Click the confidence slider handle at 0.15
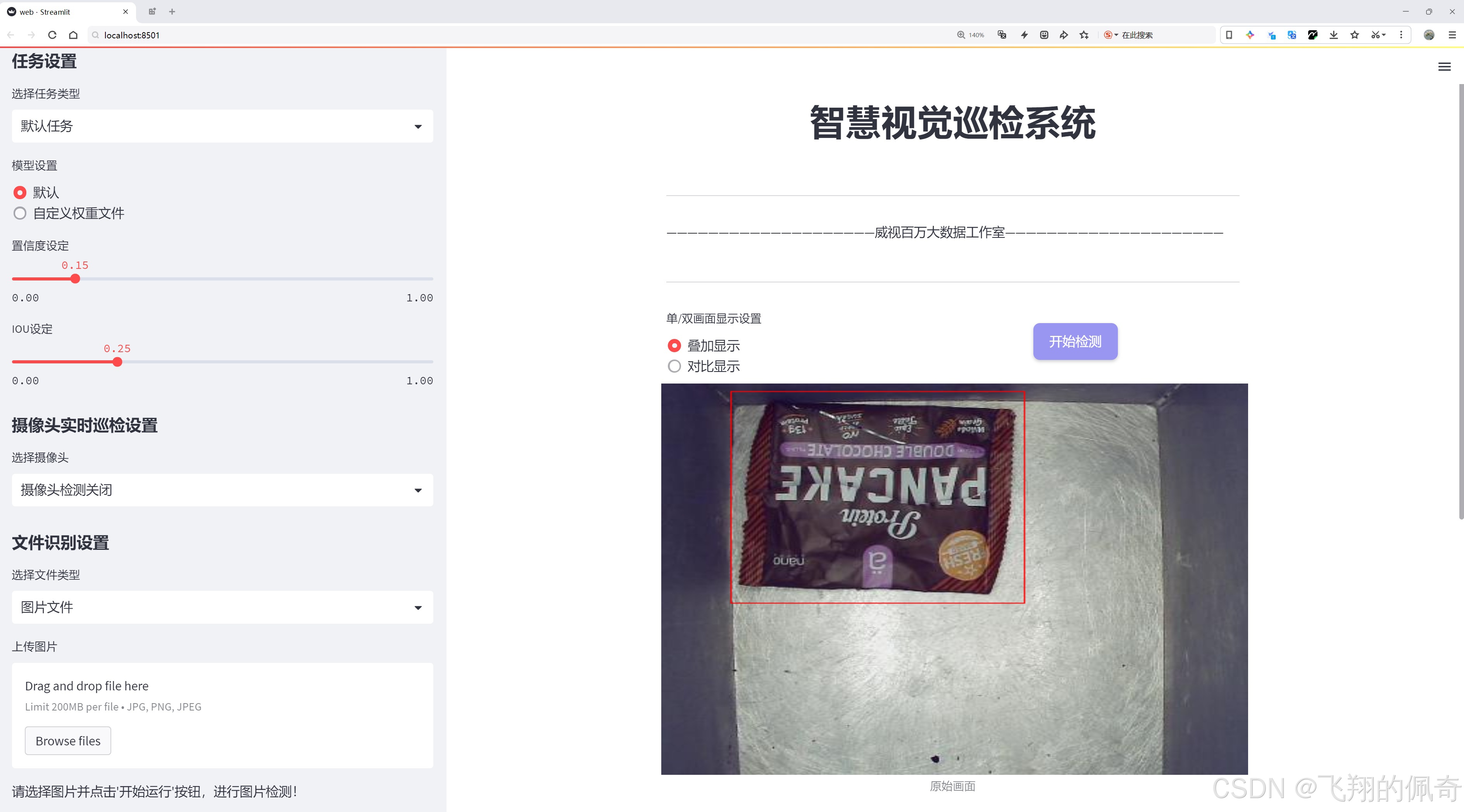Viewport: 1464px width, 812px height. [75, 279]
